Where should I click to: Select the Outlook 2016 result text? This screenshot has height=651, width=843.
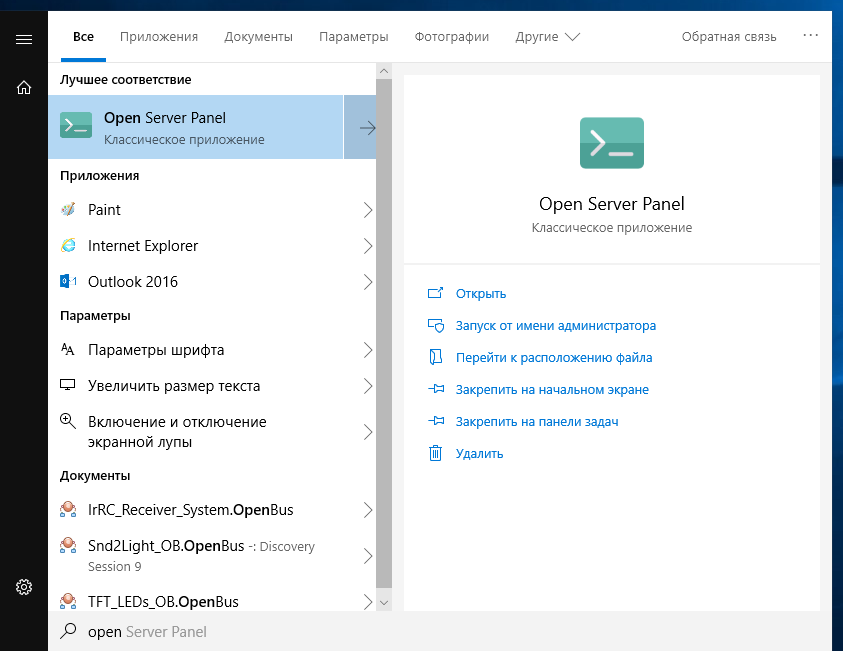(133, 282)
